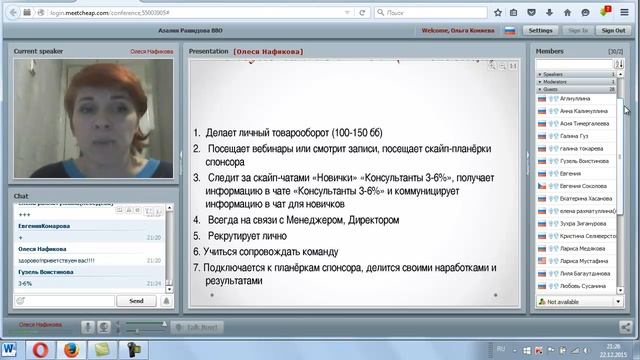Click the Firefox chat smiley icon

tap(585, 13)
